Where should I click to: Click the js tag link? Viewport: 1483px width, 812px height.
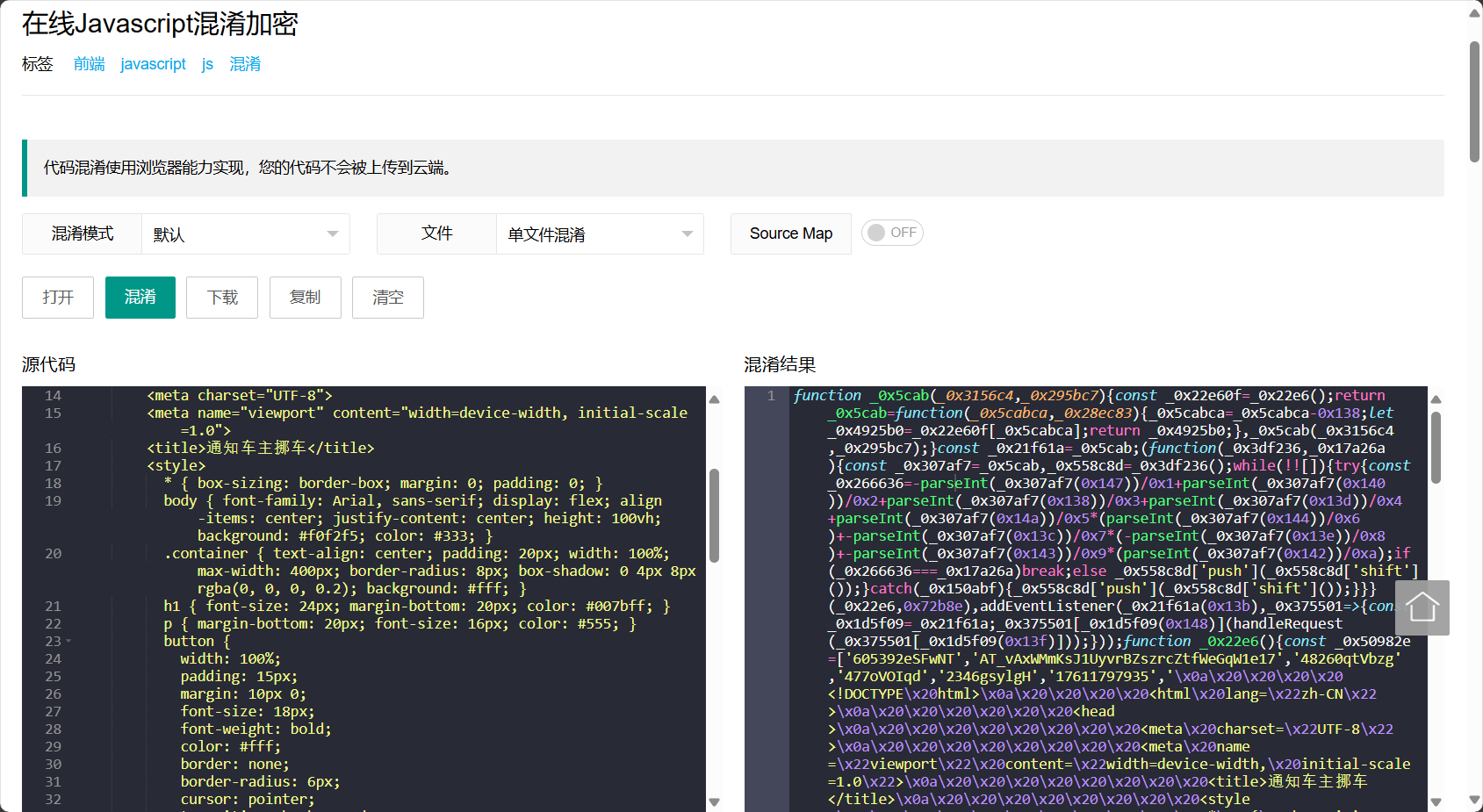207,64
